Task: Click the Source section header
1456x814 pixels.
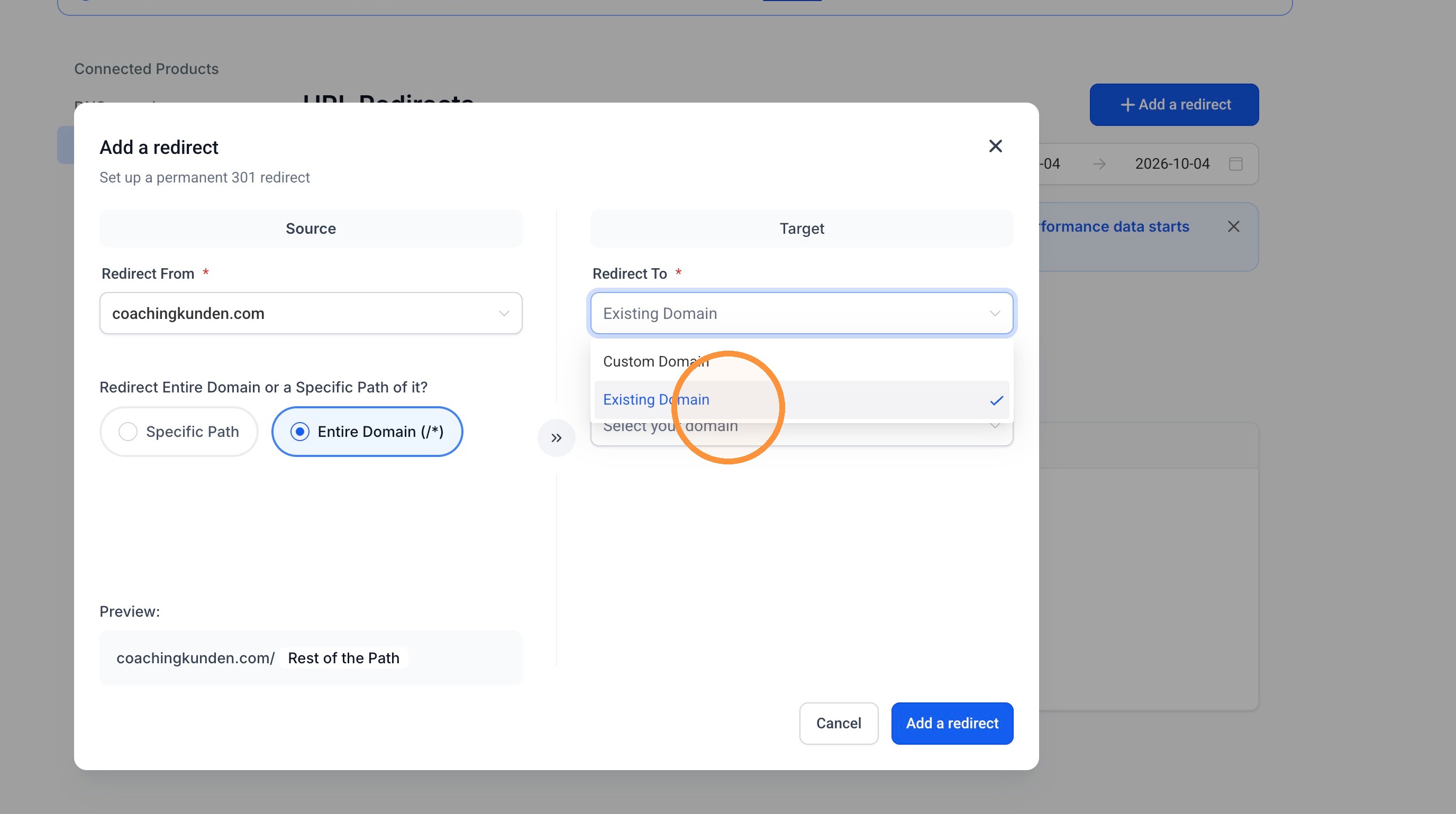Action: point(311,228)
